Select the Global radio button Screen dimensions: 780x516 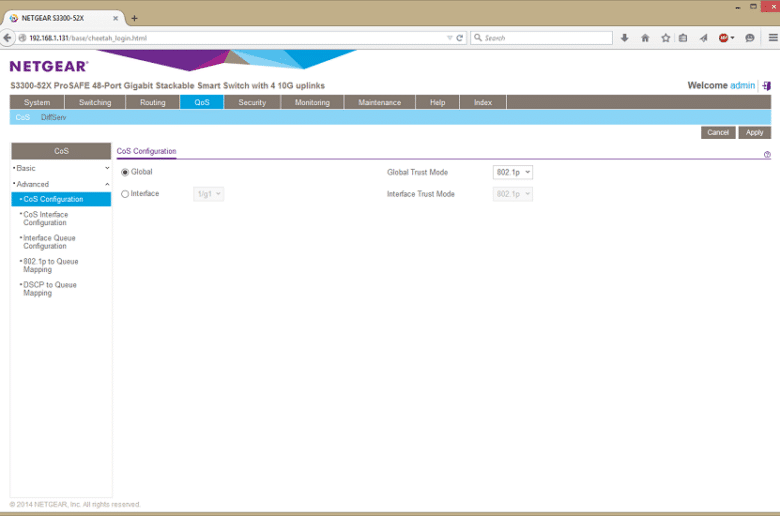(x=125, y=172)
